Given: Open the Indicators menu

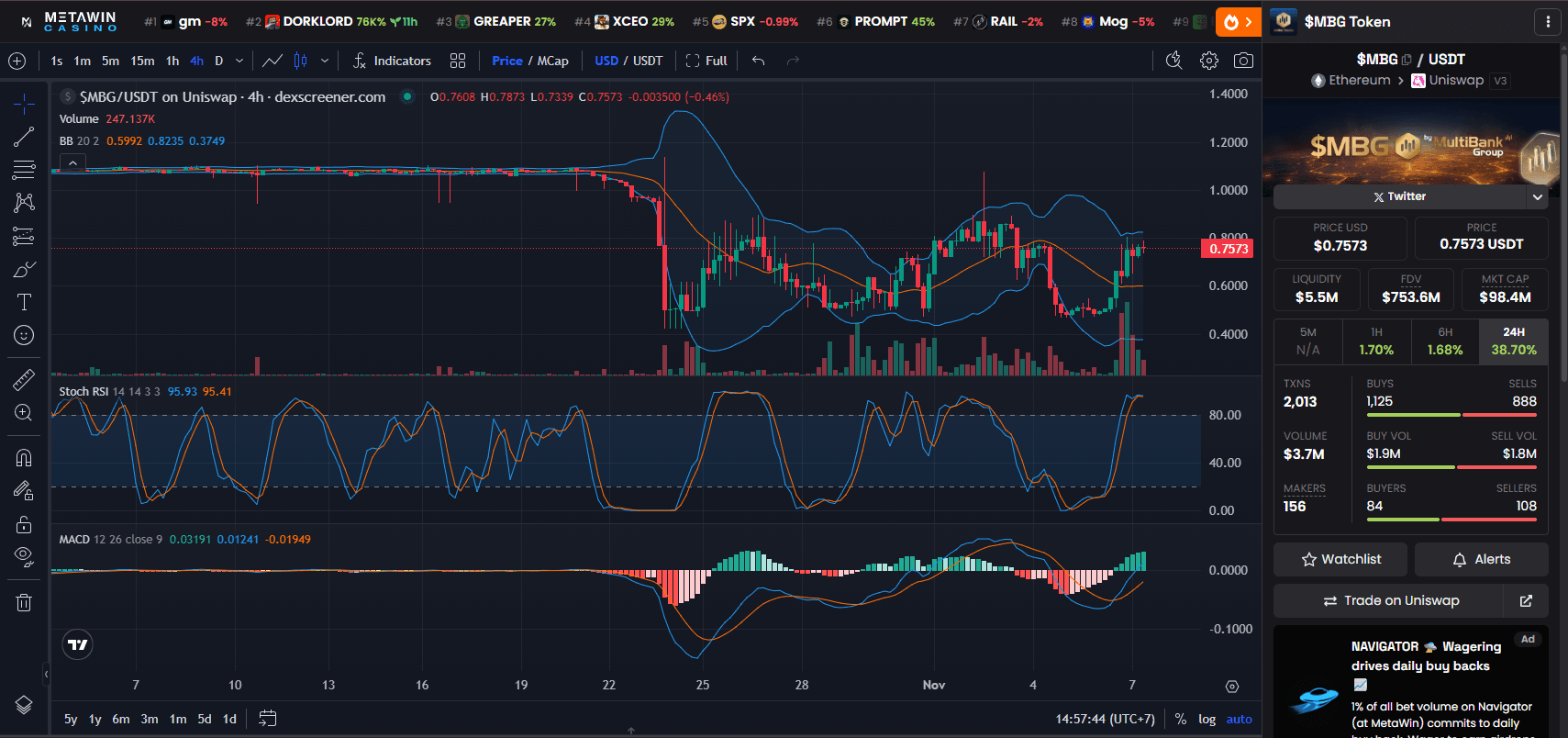Looking at the screenshot, I should [x=392, y=61].
